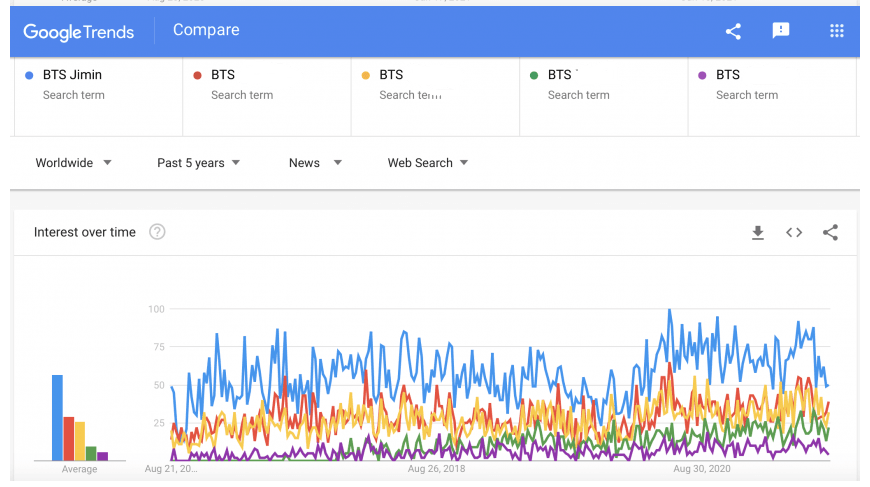870x487 pixels.
Task: Open the Past 5 years dropdown
Action: [x=199, y=163]
